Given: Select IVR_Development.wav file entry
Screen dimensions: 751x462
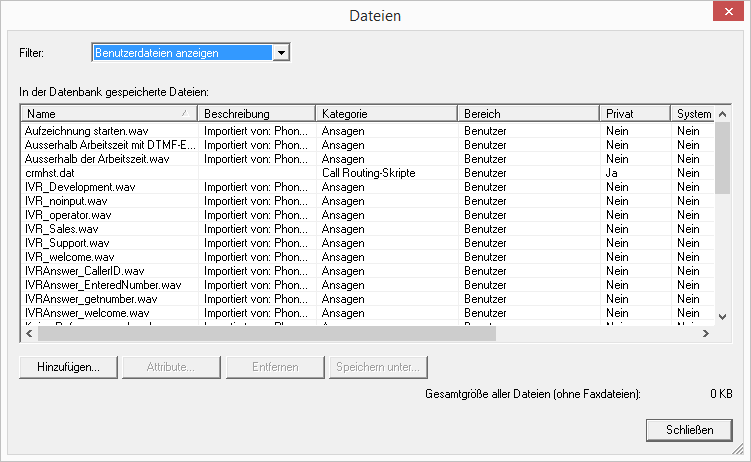Looking at the screenshot, I should pos(80,187).
